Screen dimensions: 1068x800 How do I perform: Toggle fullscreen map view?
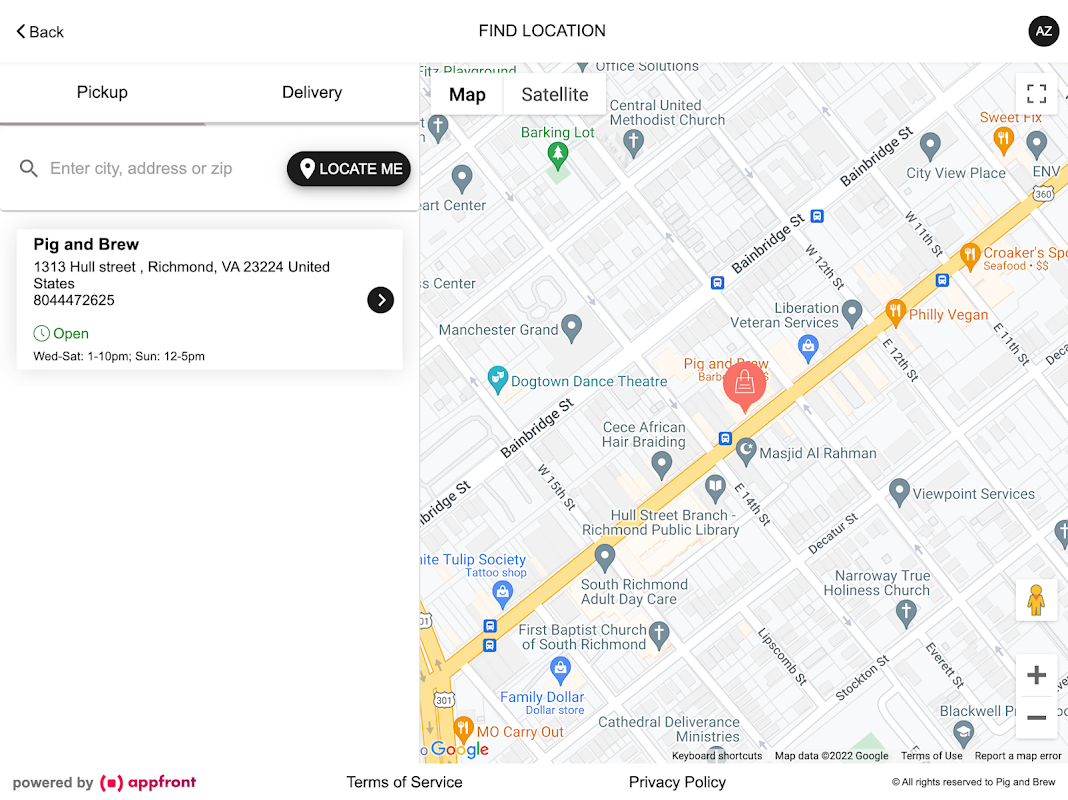(1036, 93)
